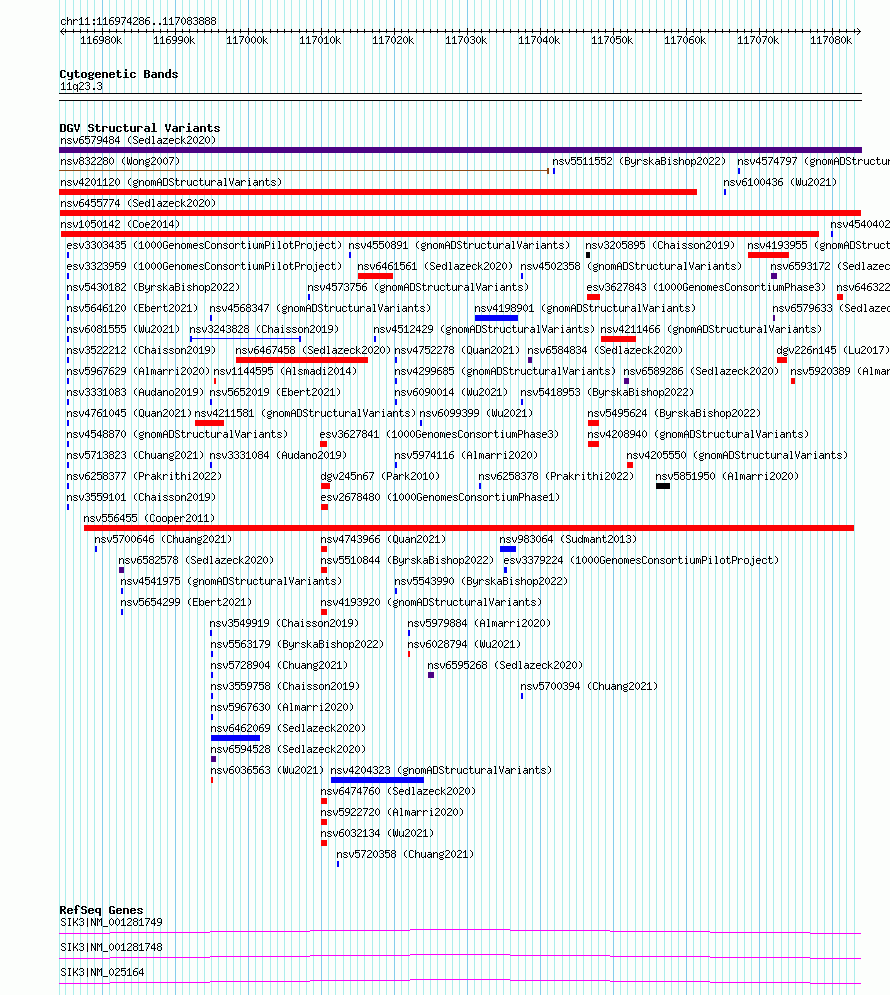Click the nsv6579484 (Sedlazeck2020) variant label
The width and height of the screenshot is (890, 995).
pyautogui.click(x=138, y=140)
